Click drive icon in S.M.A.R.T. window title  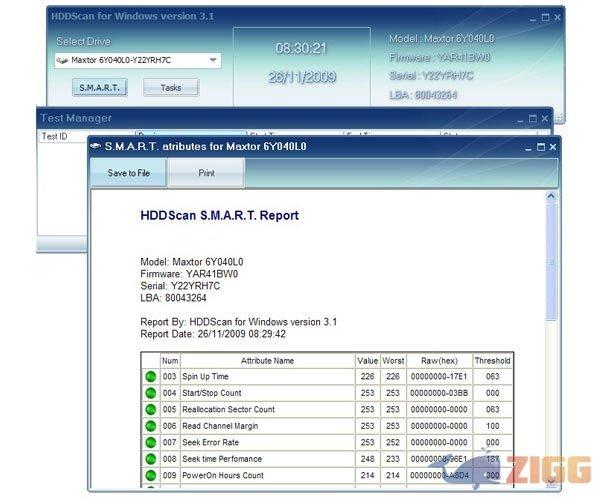click(95, 146)
